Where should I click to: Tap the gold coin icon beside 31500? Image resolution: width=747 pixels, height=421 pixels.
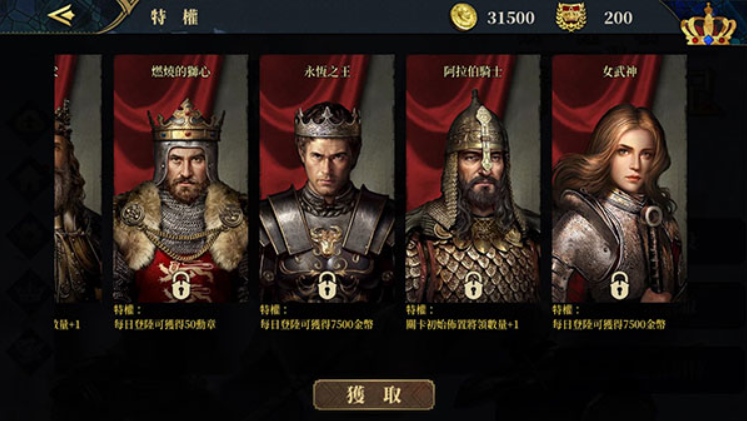tap(464, 17)
